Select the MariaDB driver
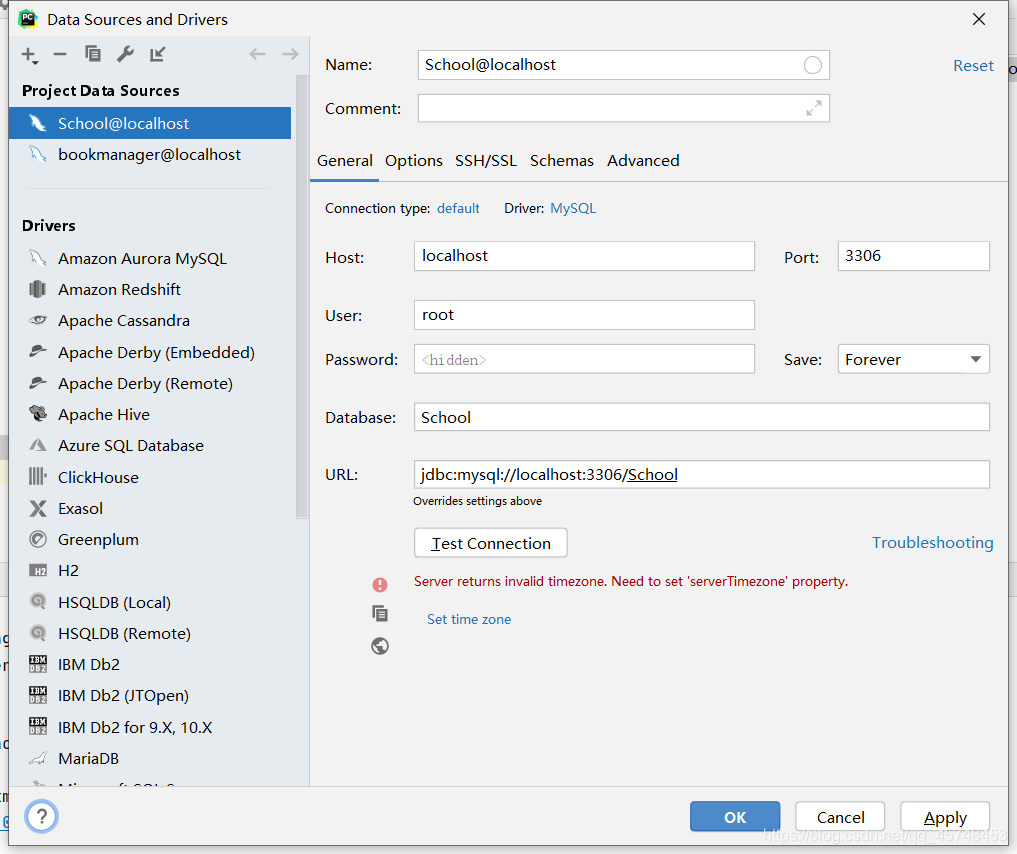 coord(88,759)
